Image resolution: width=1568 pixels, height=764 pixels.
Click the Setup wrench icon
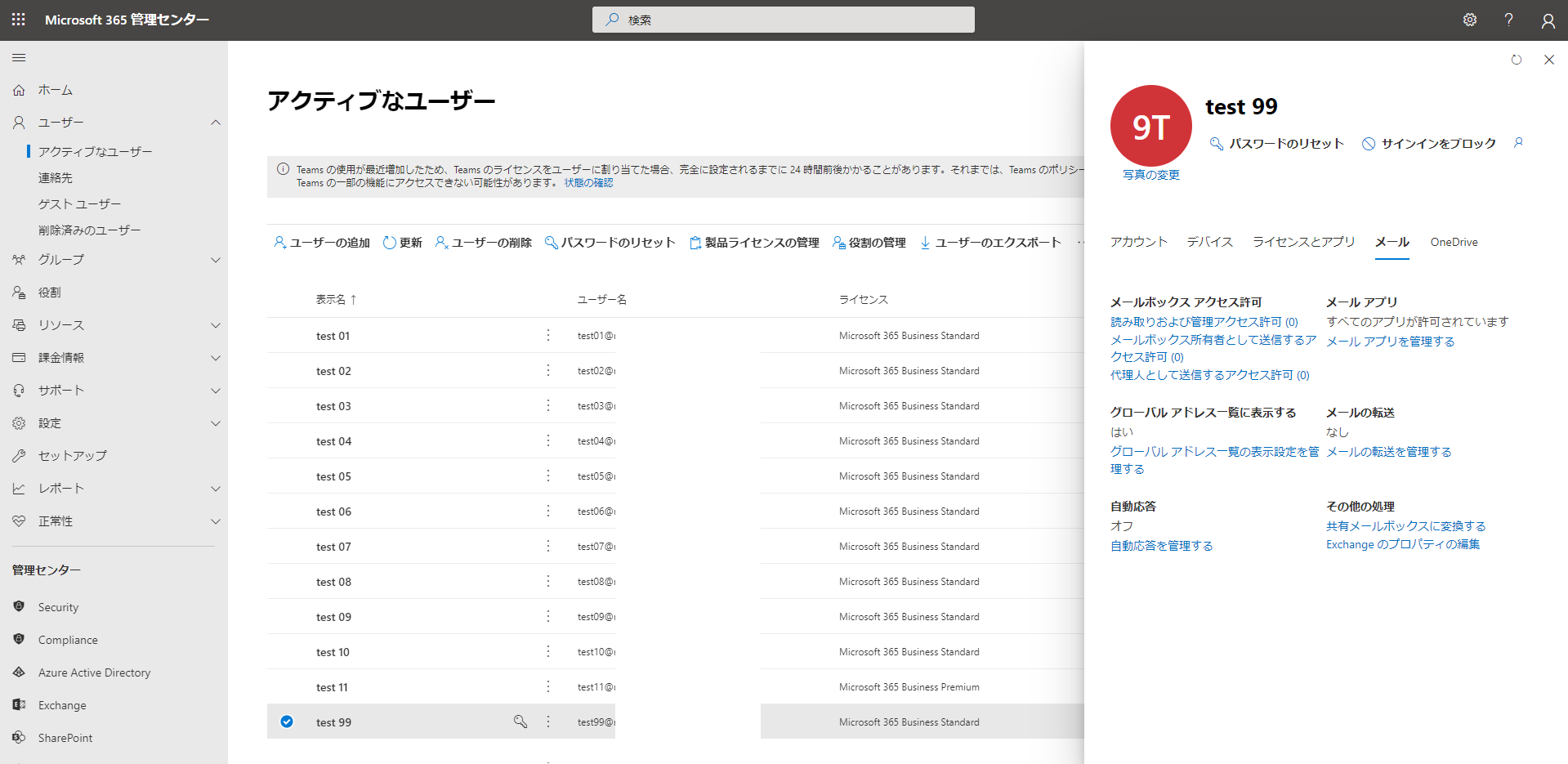coord(19,456)
